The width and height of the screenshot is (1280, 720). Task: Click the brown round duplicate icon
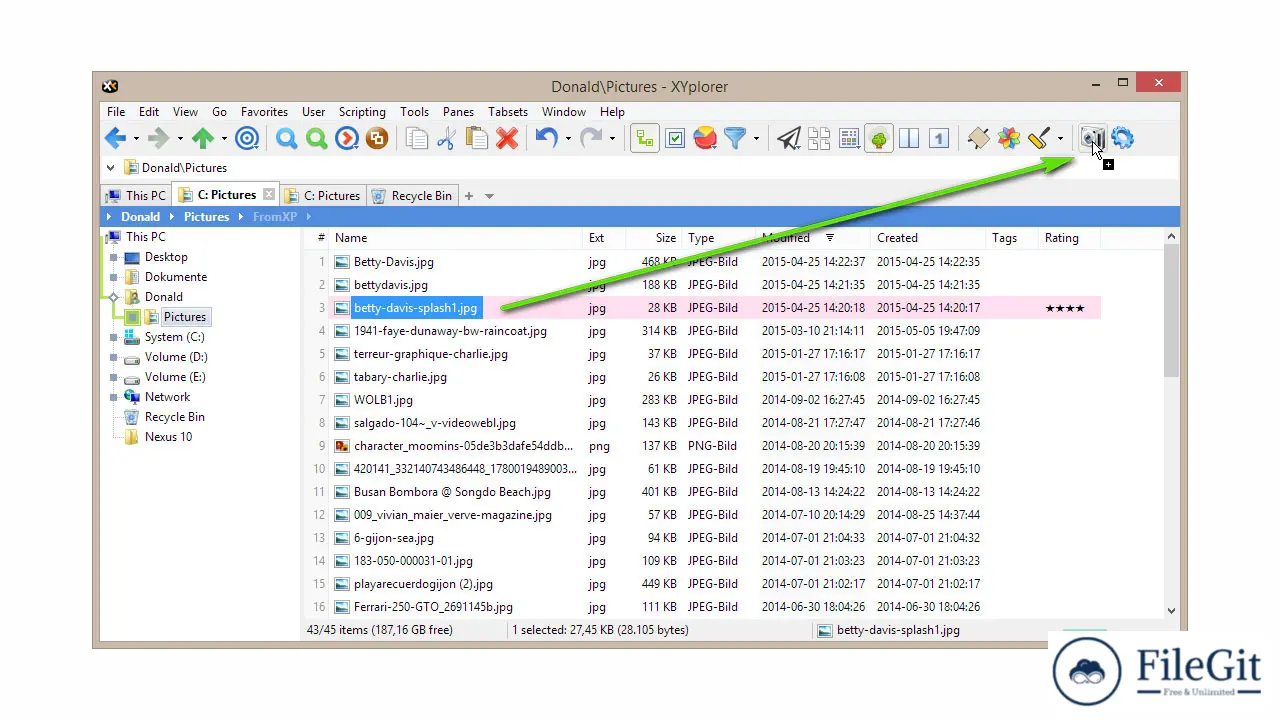pos(377,139)
